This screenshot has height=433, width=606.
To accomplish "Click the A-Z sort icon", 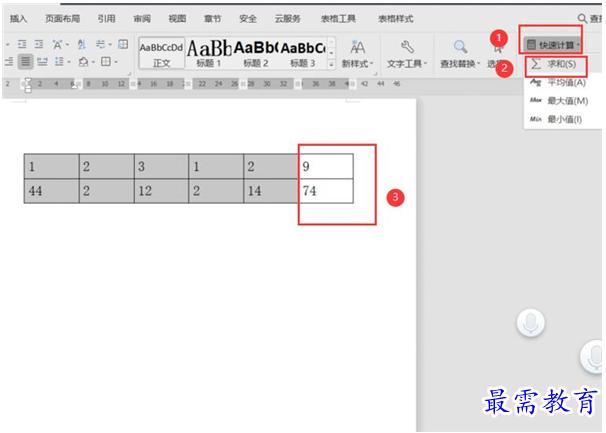I will (82, 44).
